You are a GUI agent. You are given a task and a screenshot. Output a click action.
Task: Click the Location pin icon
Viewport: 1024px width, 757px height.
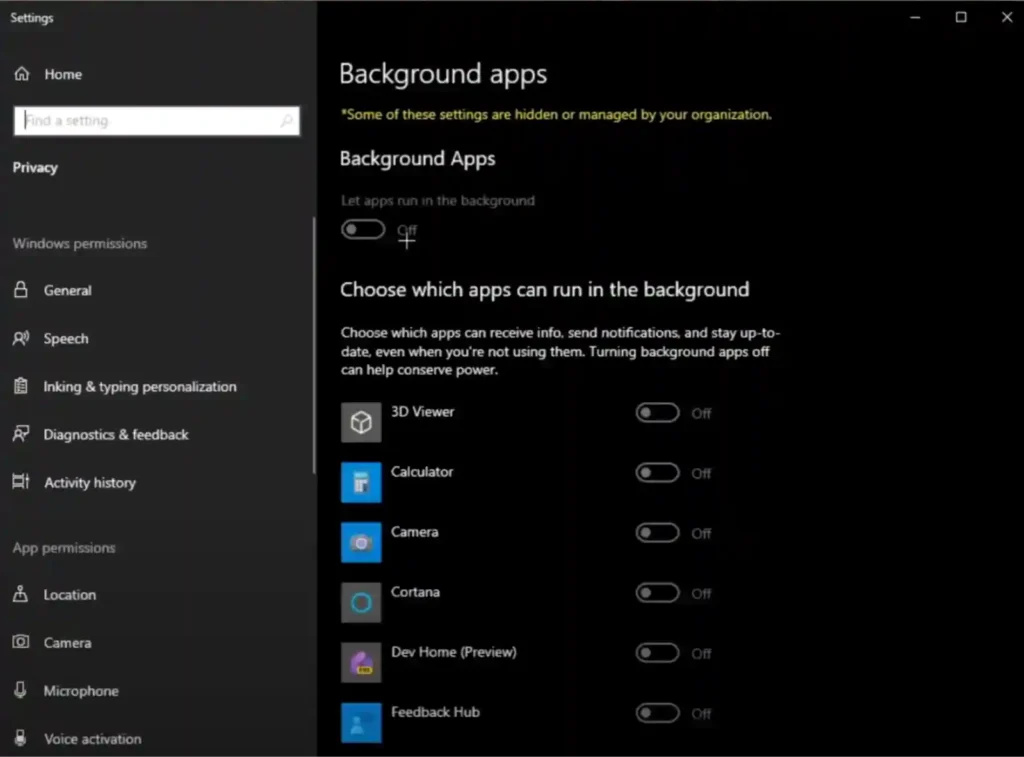21,594
